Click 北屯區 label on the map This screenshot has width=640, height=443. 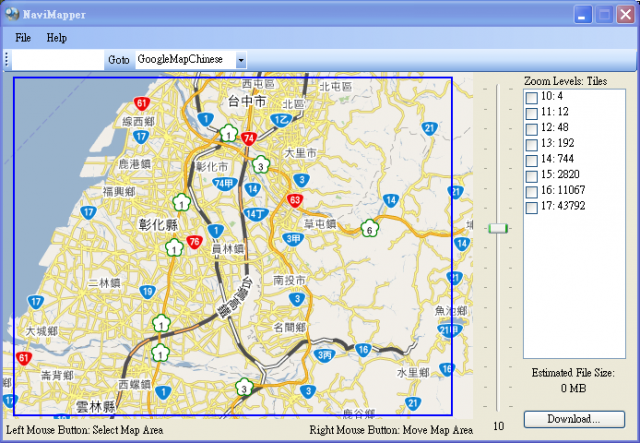tap(335, 87)
